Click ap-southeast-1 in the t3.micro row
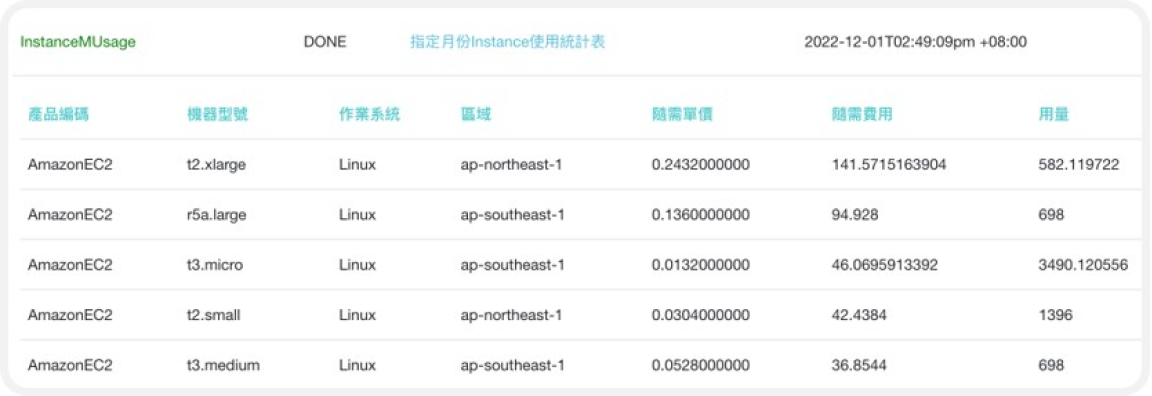The image size is (1152, 396). (512, 264)
